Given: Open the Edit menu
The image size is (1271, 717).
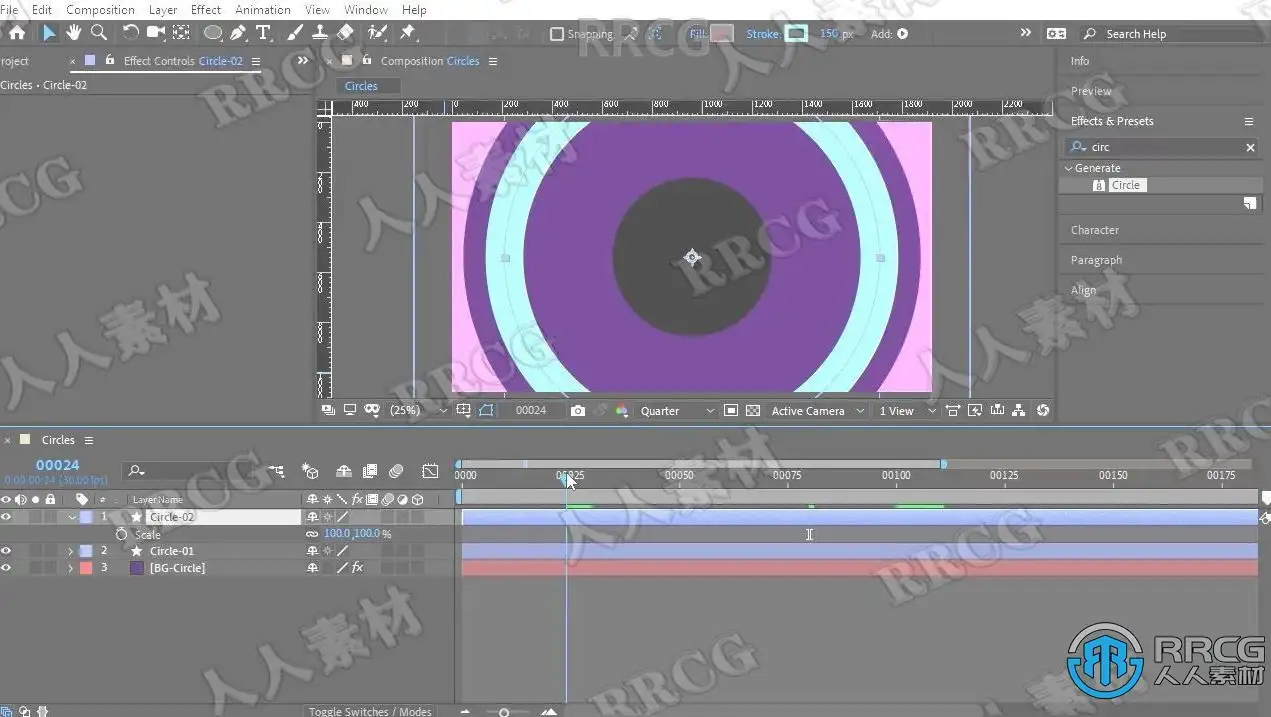Looking at the screenshot, I should coord(42,9).
